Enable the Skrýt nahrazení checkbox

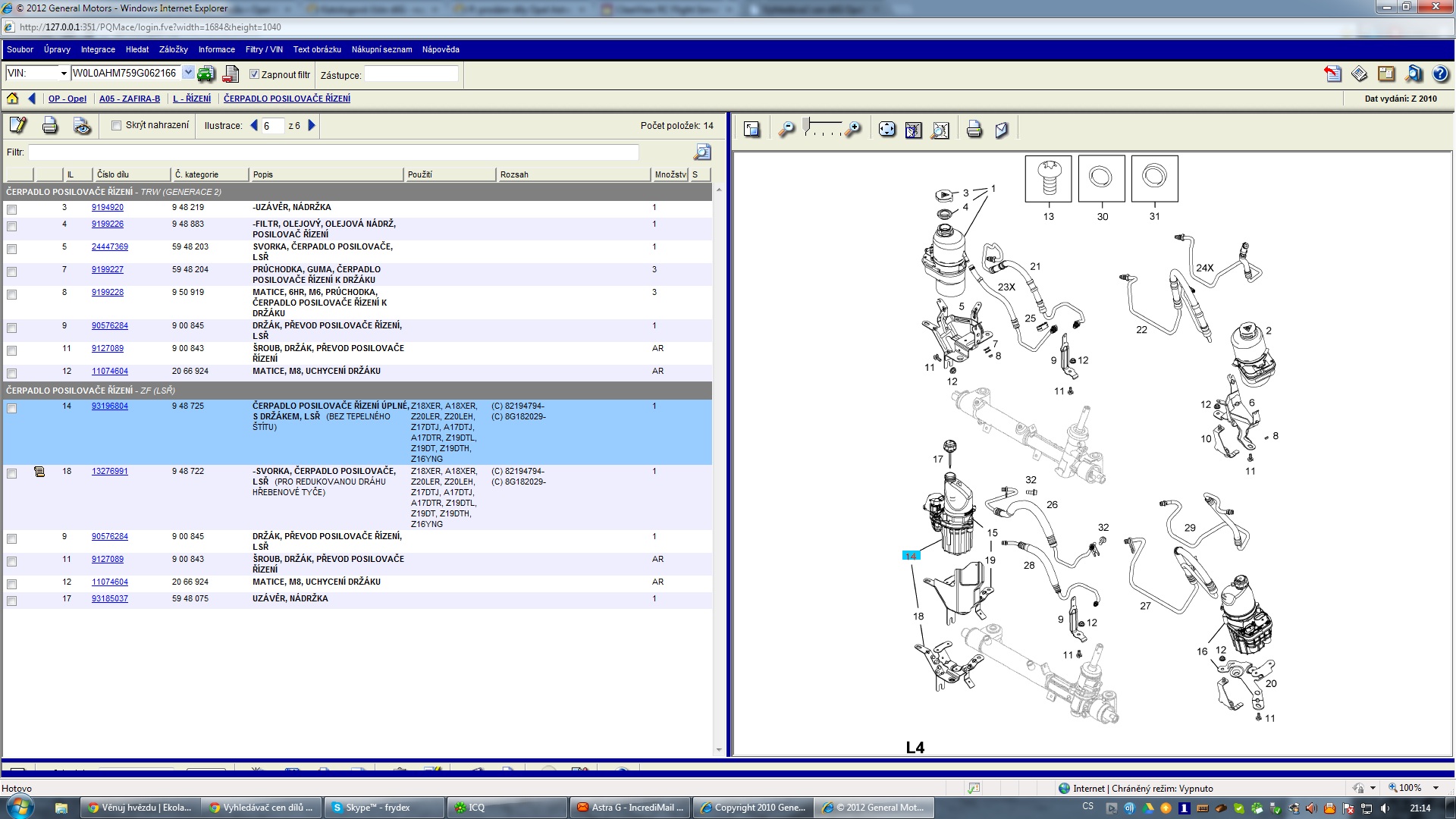click(116, 126)
